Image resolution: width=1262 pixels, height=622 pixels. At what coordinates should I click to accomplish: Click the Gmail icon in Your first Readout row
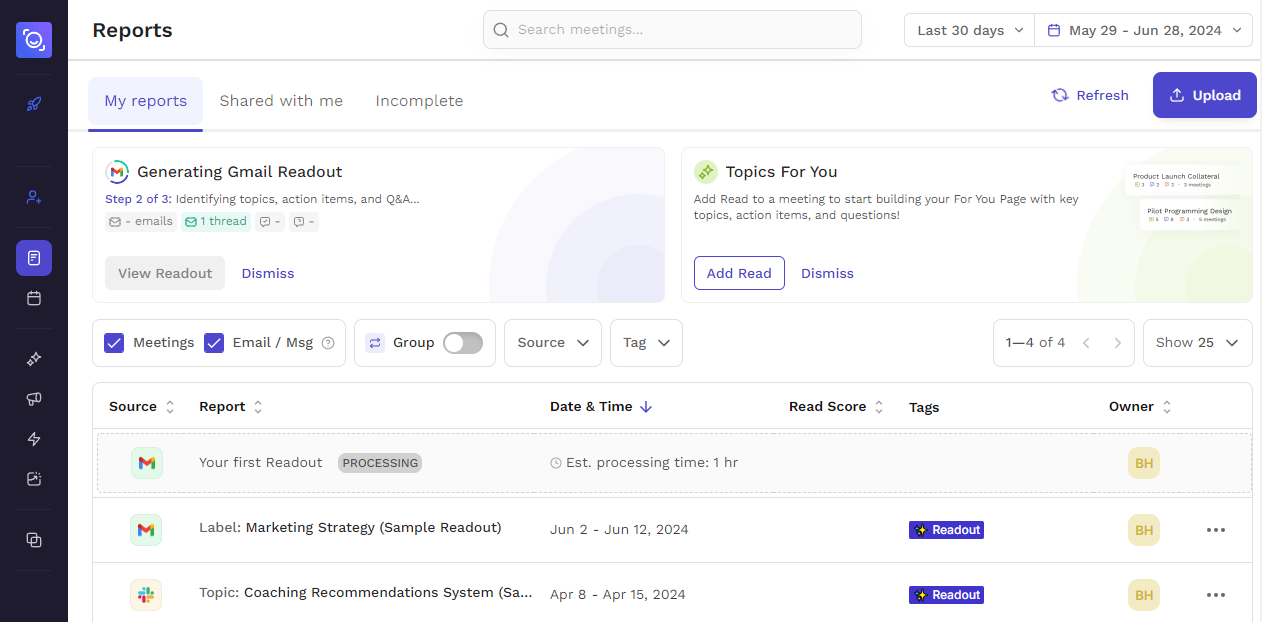(x=146, y=463)
